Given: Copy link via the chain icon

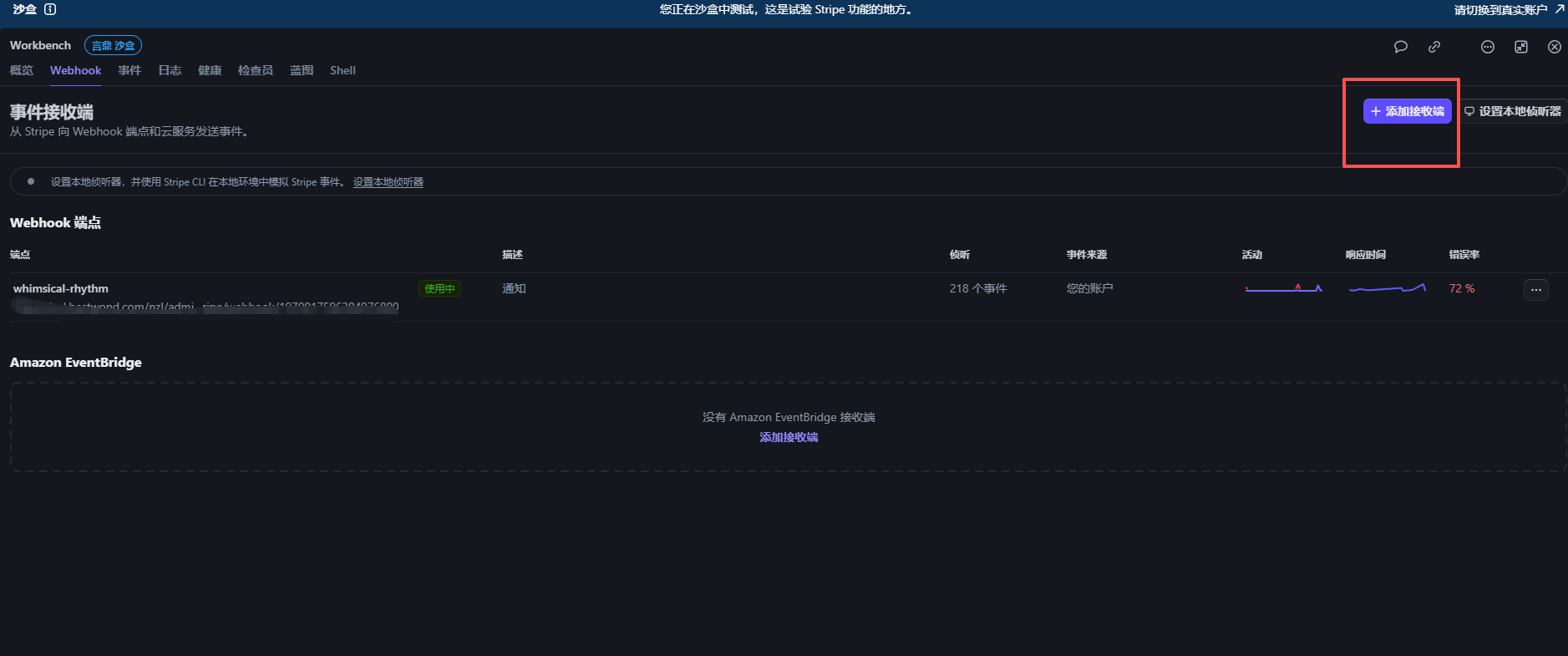Looking at the screenshot, I should click(x=1434, y=47).
